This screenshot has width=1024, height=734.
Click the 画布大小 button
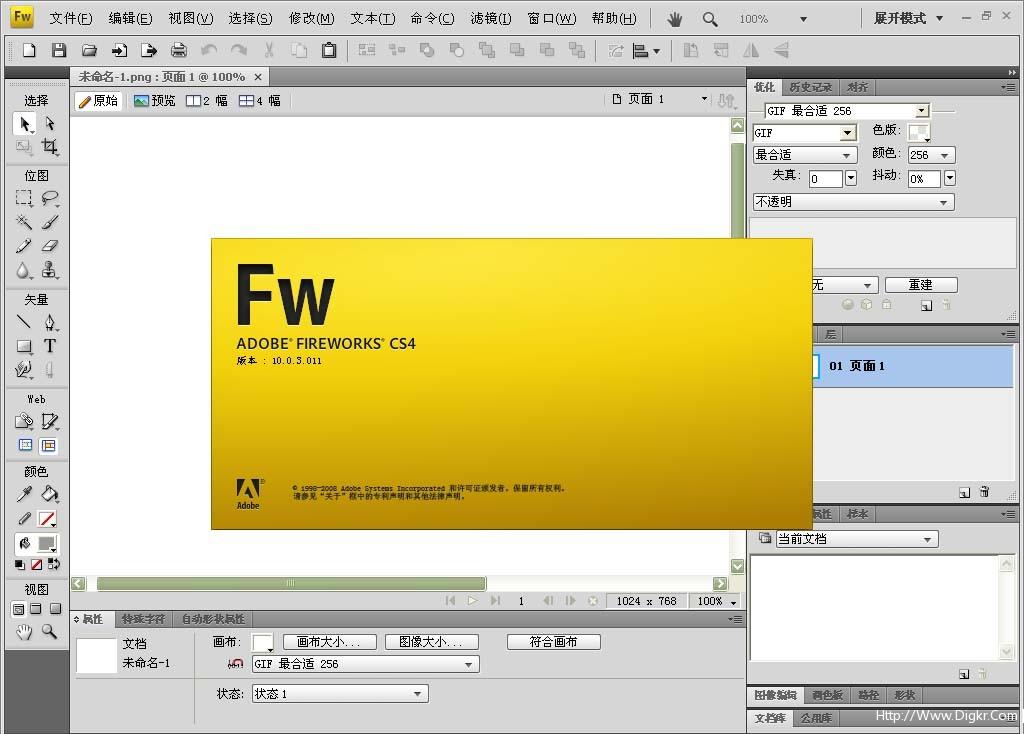(329, 642)
